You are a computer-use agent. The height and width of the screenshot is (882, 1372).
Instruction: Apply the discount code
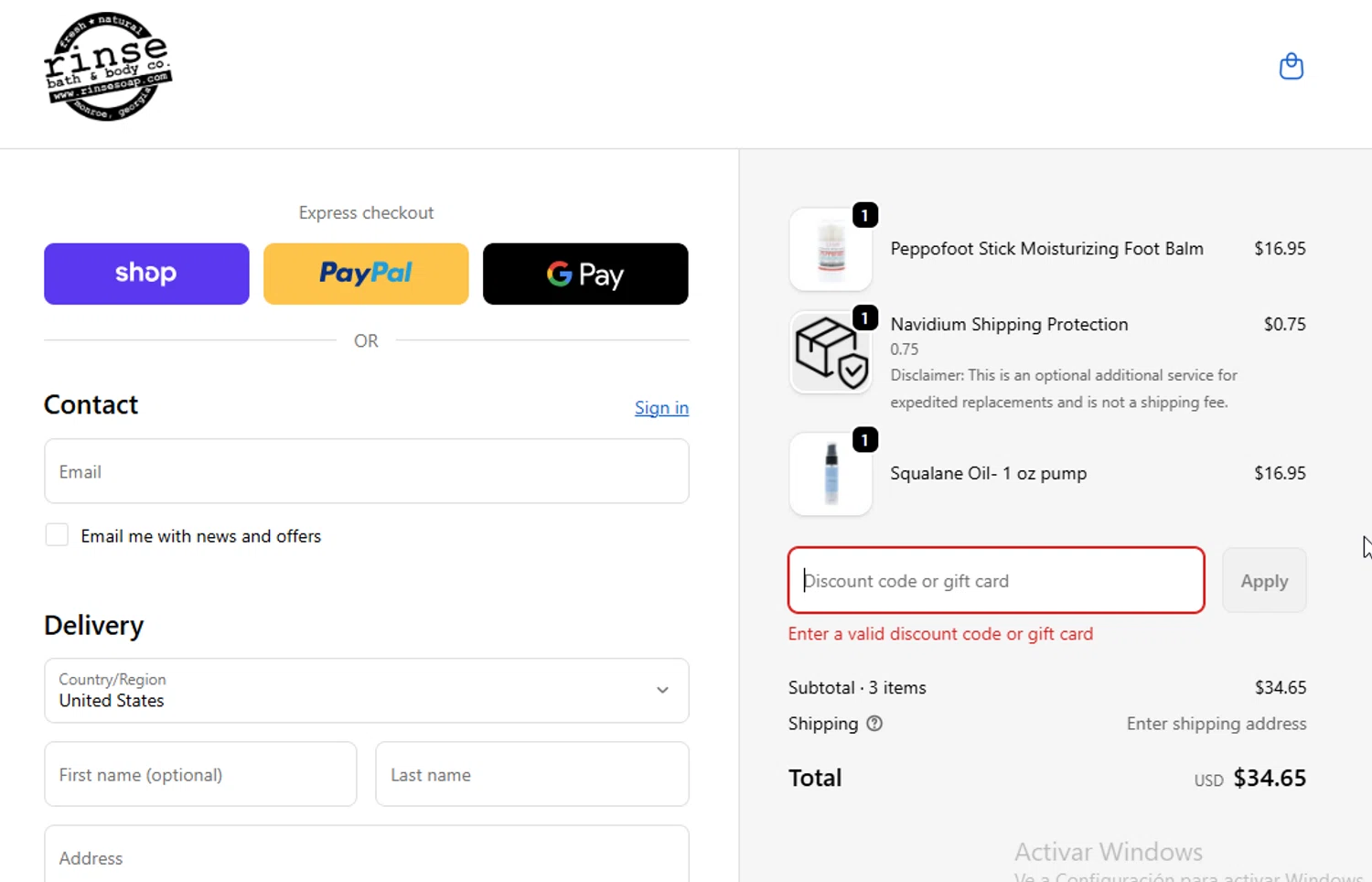click(1264, 580)
